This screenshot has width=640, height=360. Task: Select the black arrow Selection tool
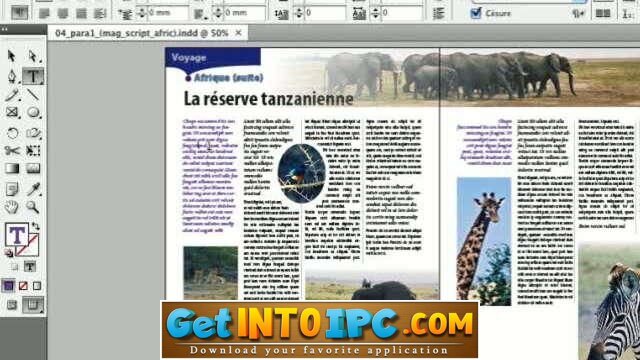point(11,56)
